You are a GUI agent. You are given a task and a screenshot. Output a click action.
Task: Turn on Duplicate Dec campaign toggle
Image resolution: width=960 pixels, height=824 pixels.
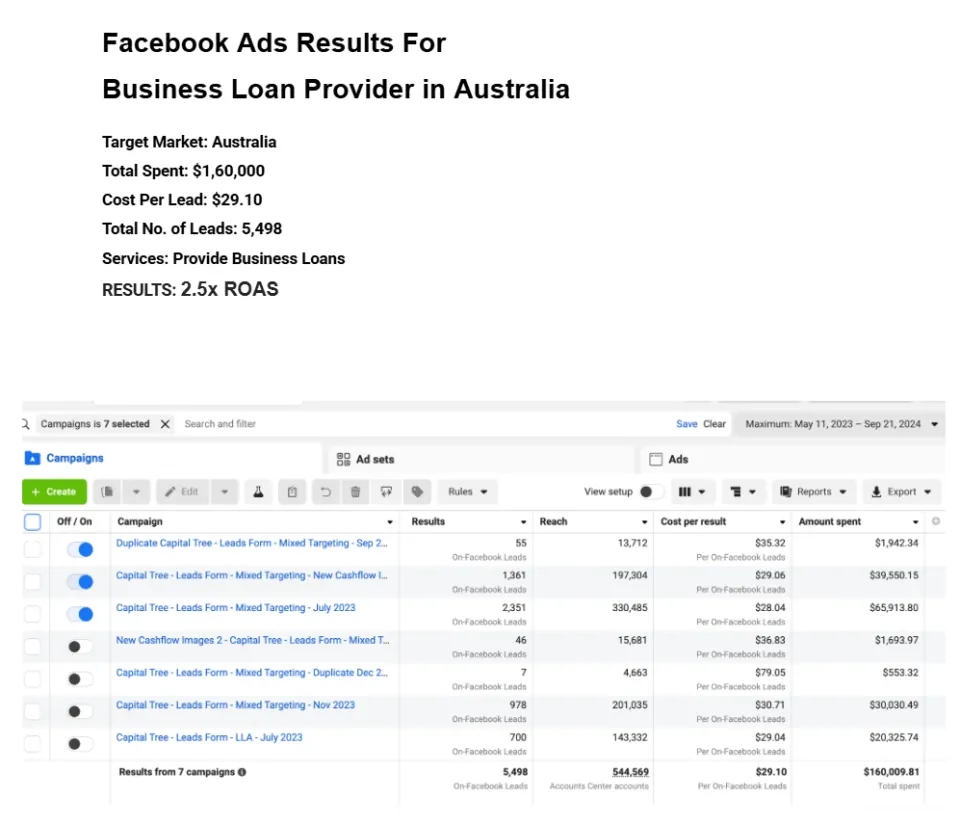point(80,679)
